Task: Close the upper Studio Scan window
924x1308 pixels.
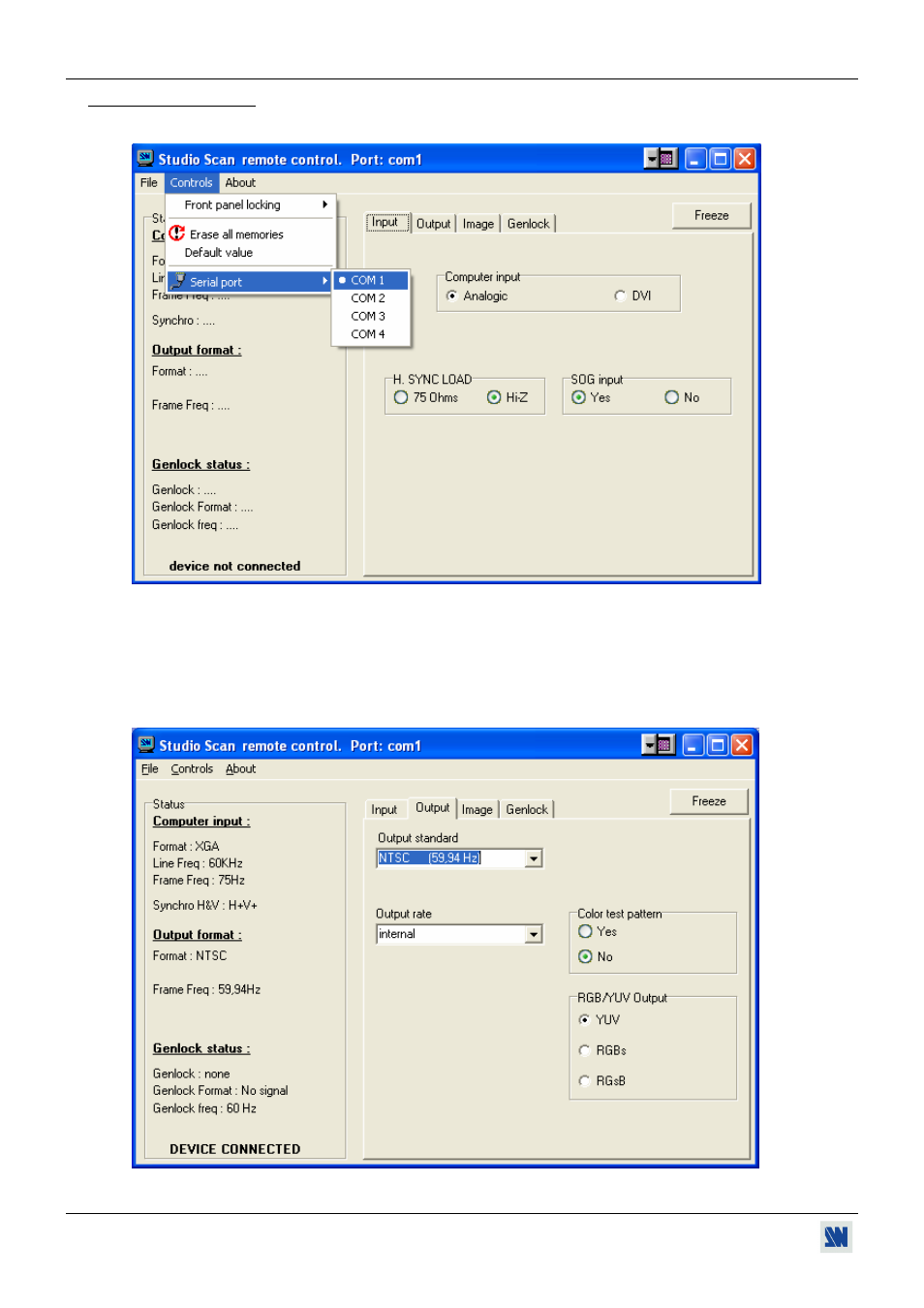Action: (x=744, y=159)
